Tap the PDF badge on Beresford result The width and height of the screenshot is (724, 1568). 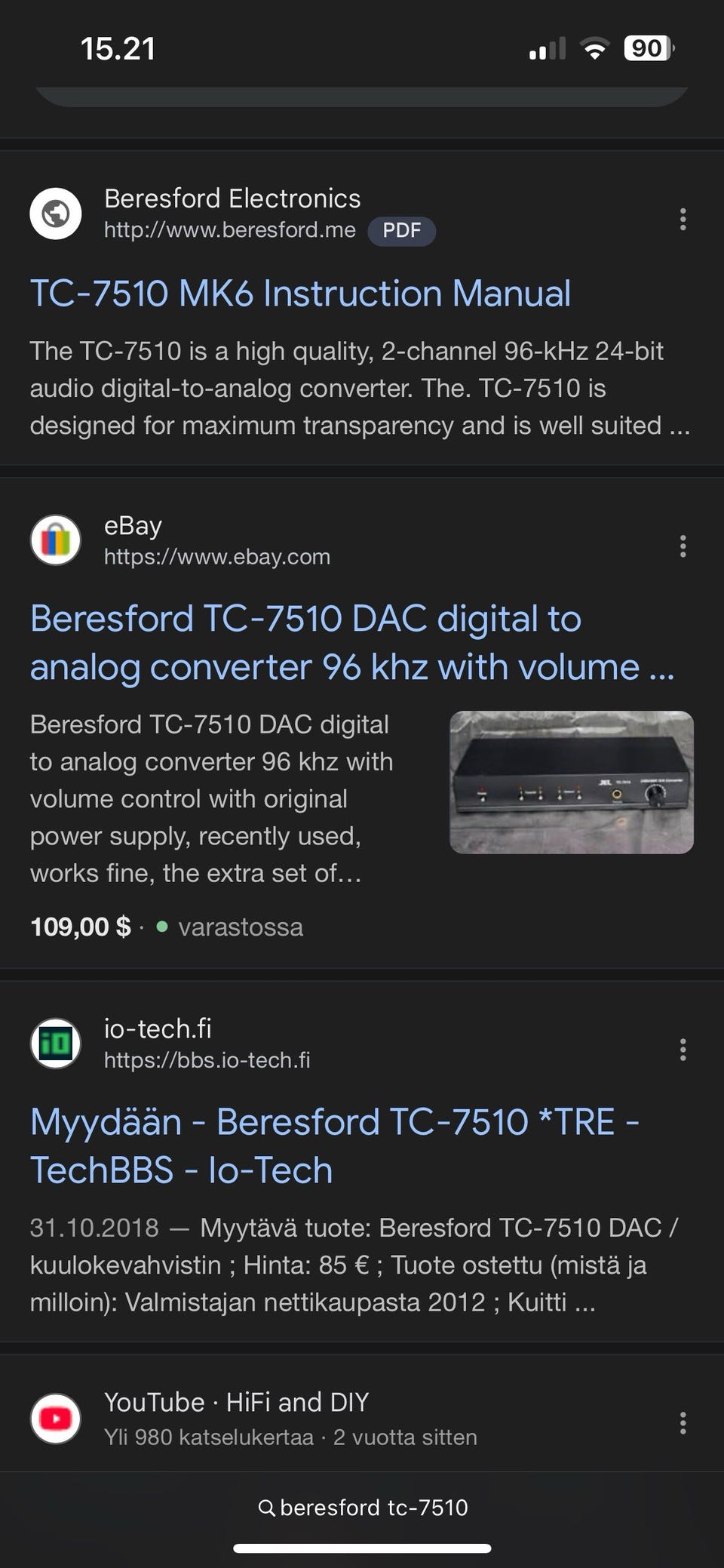tap(401, 231)
